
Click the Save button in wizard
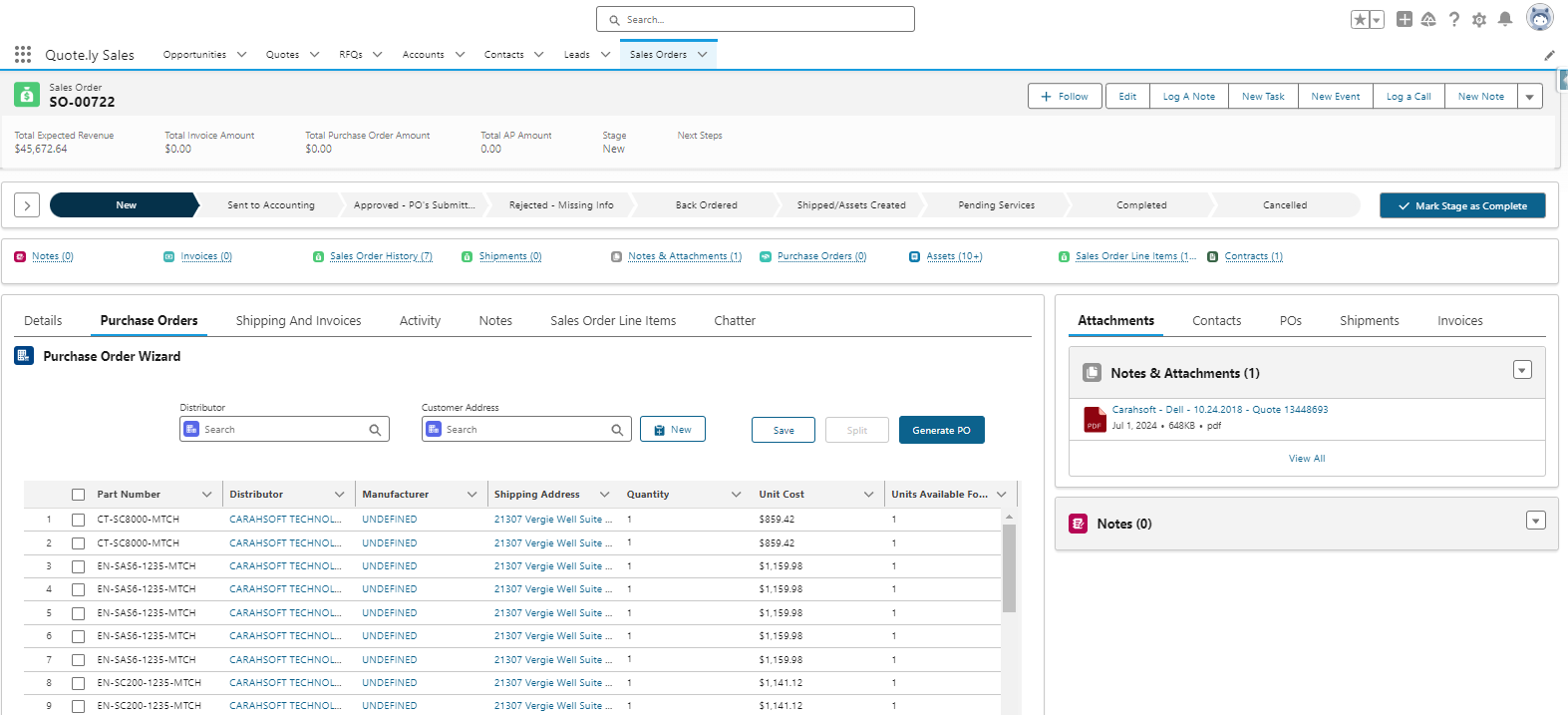coord(784,430)
